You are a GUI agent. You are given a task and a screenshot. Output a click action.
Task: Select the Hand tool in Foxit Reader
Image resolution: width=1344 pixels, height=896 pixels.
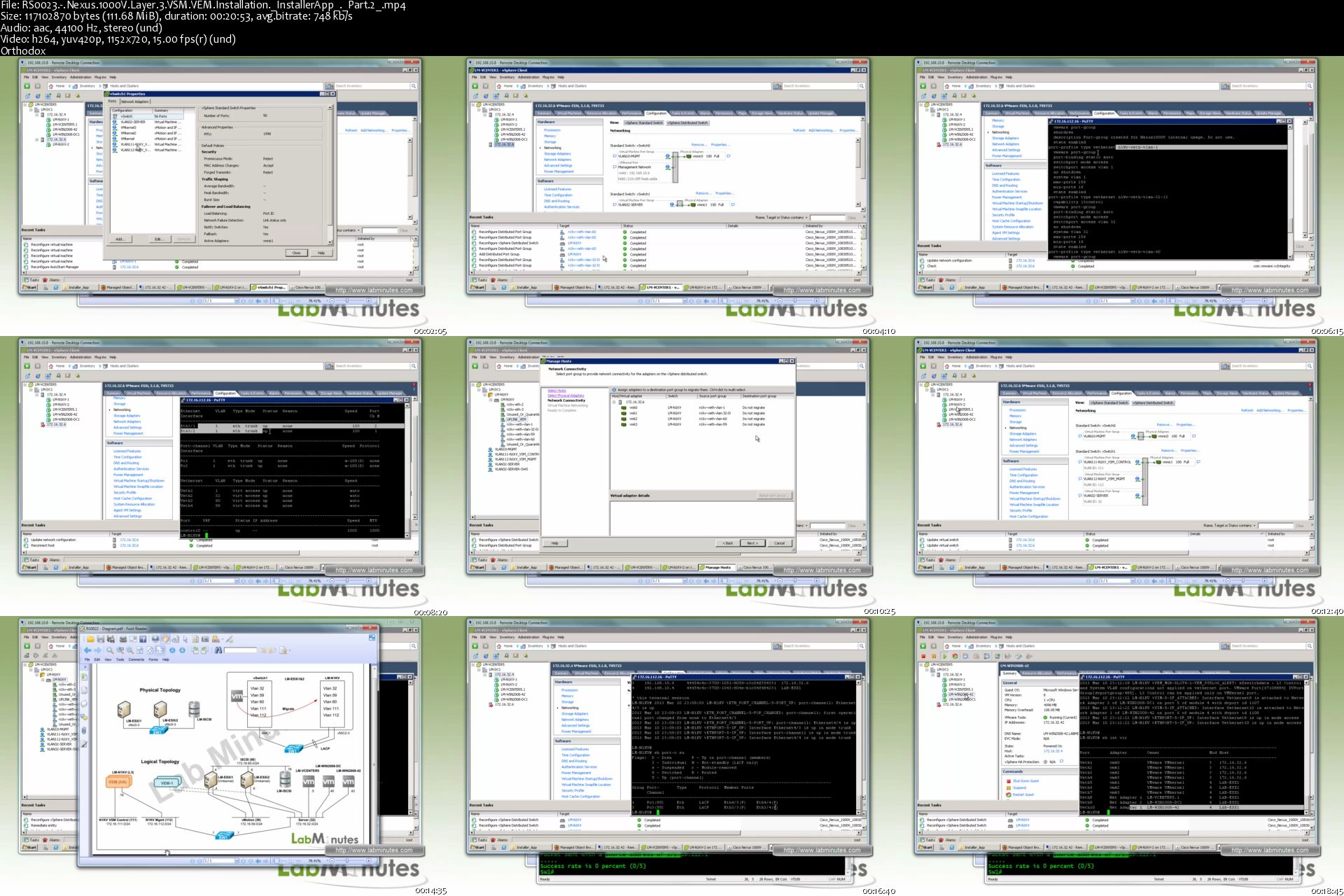165,639
